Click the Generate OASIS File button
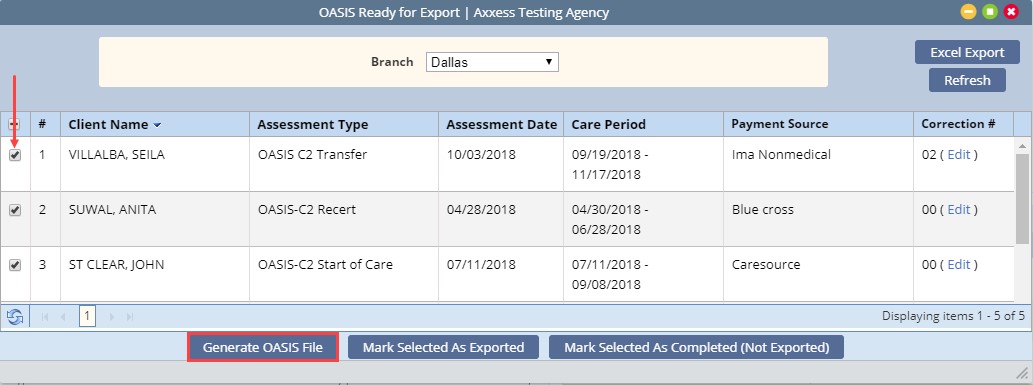Image resolution: width=1033 pixels, height=385 pixels. coord(263,347)
